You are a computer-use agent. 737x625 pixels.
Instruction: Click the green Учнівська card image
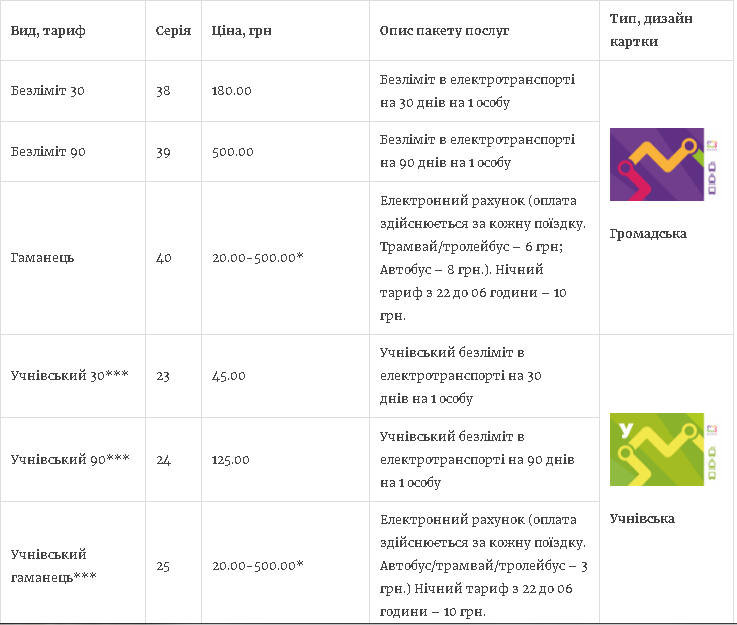pos(664,449)
